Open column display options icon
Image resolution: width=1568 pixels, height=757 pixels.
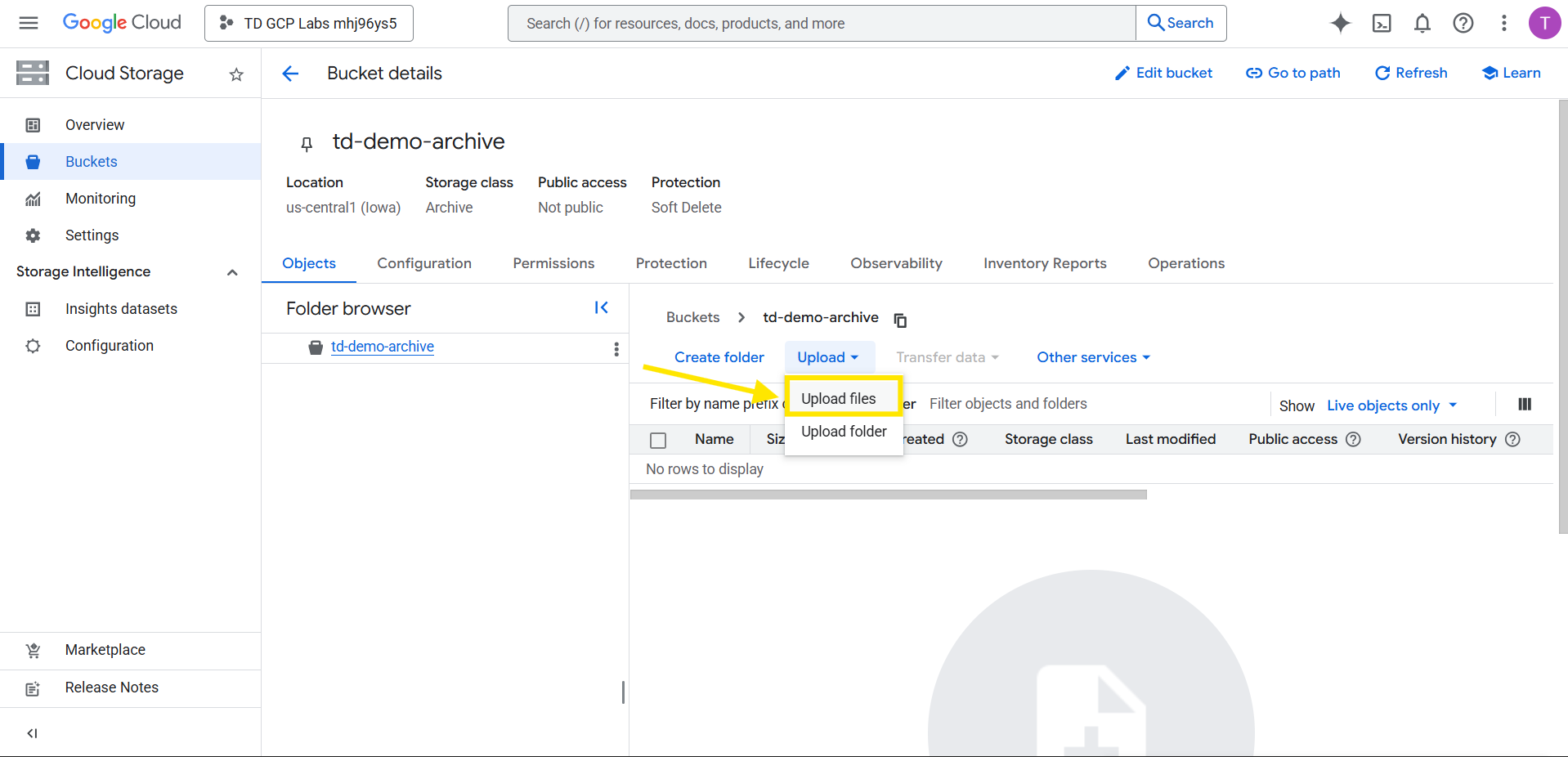pos(1525,404)
